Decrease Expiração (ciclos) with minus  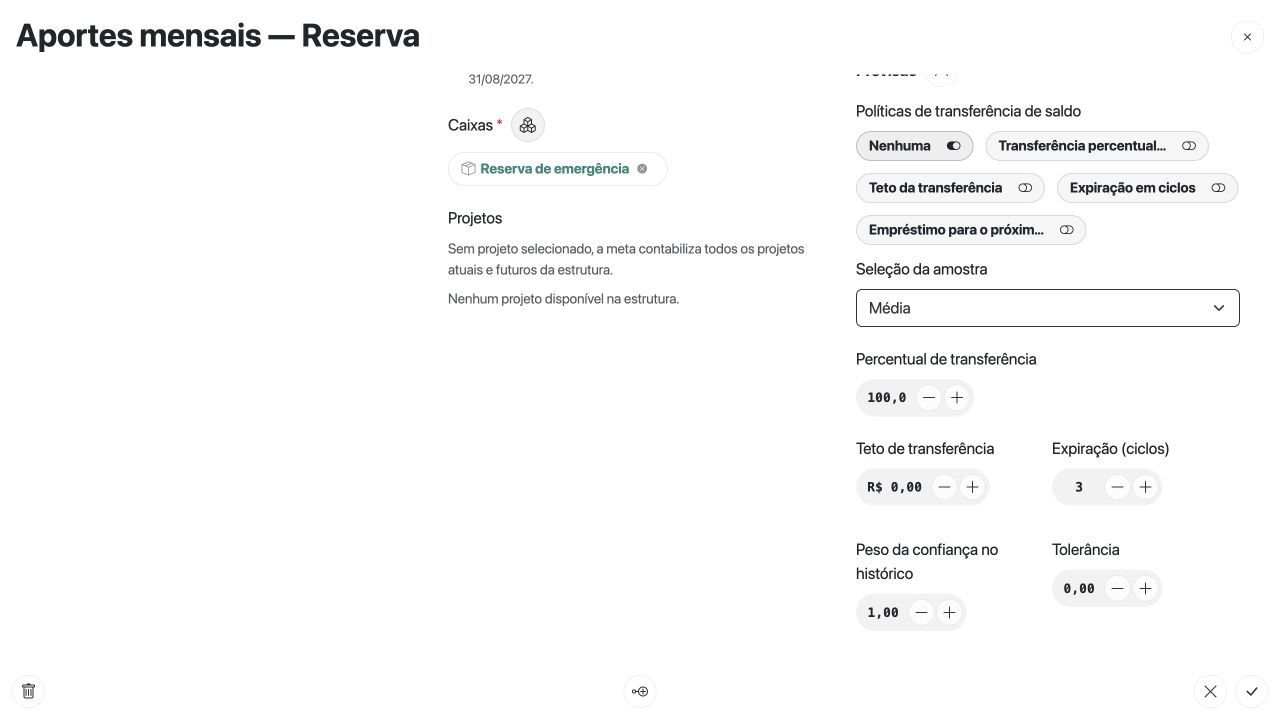pyautogui.click(x=1117, y=487)
